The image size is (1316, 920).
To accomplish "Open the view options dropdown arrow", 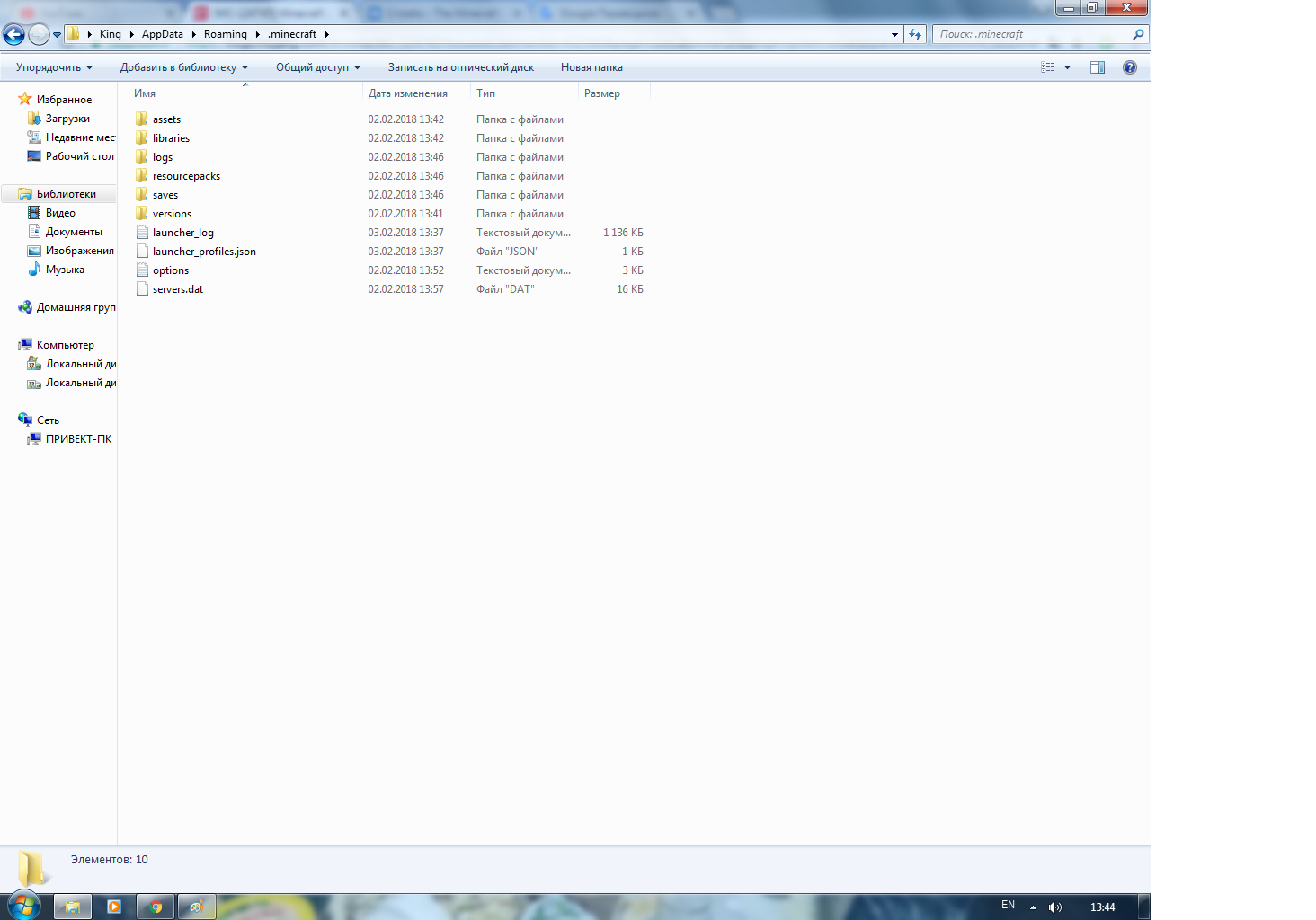I will pos(1067,67).
